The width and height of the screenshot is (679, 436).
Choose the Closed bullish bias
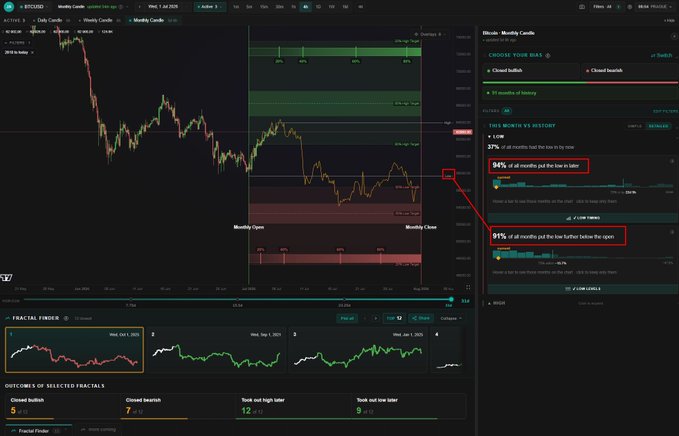[x=531, y=71]
